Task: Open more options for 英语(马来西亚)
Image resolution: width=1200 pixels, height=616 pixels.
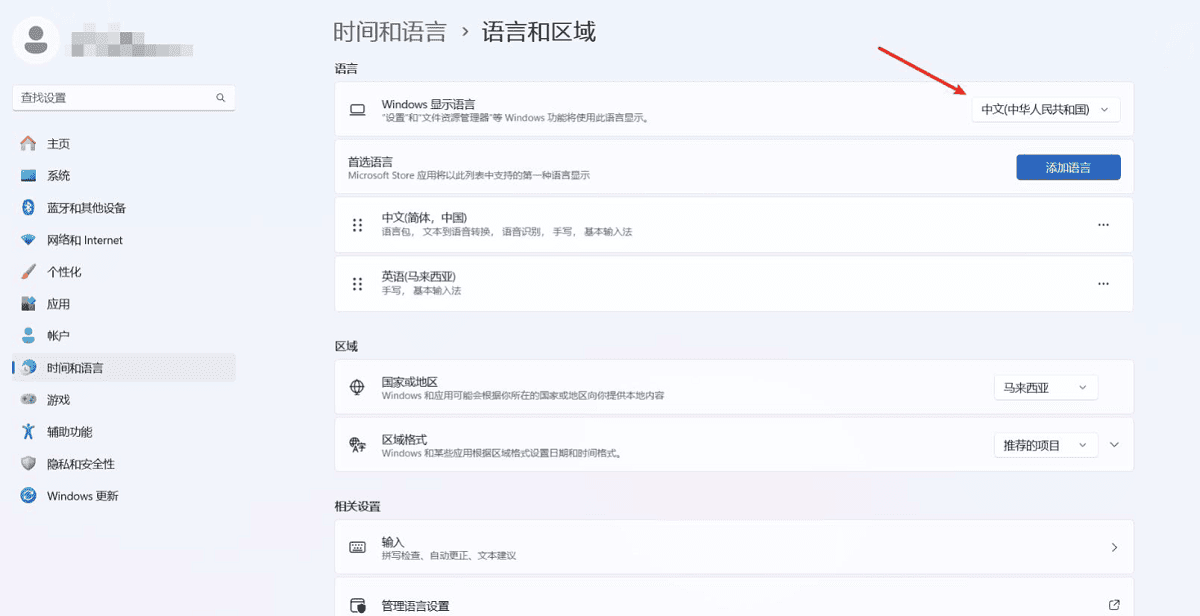Action: [x=1103, y=284]
